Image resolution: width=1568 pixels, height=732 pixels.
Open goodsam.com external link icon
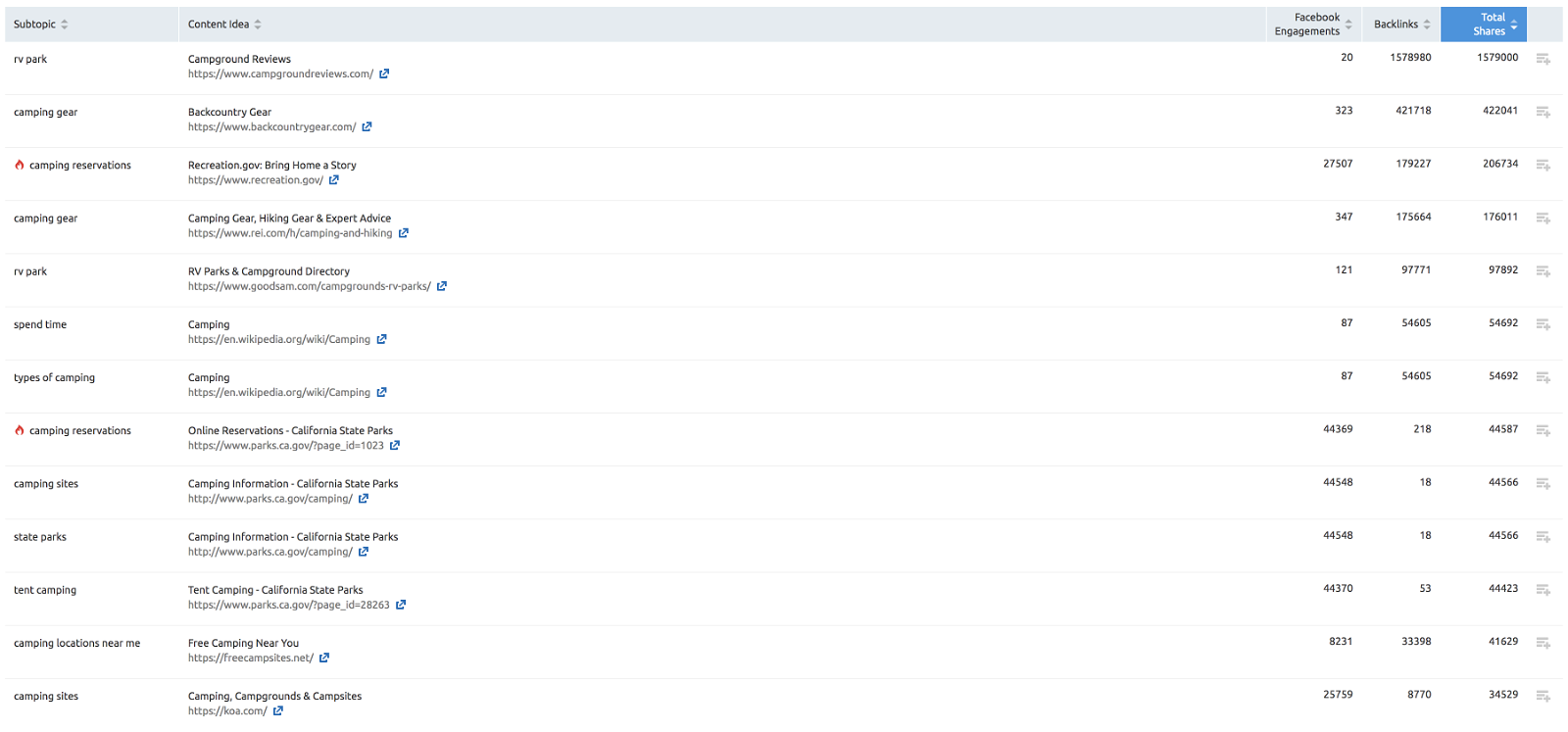tap(442, 286)
